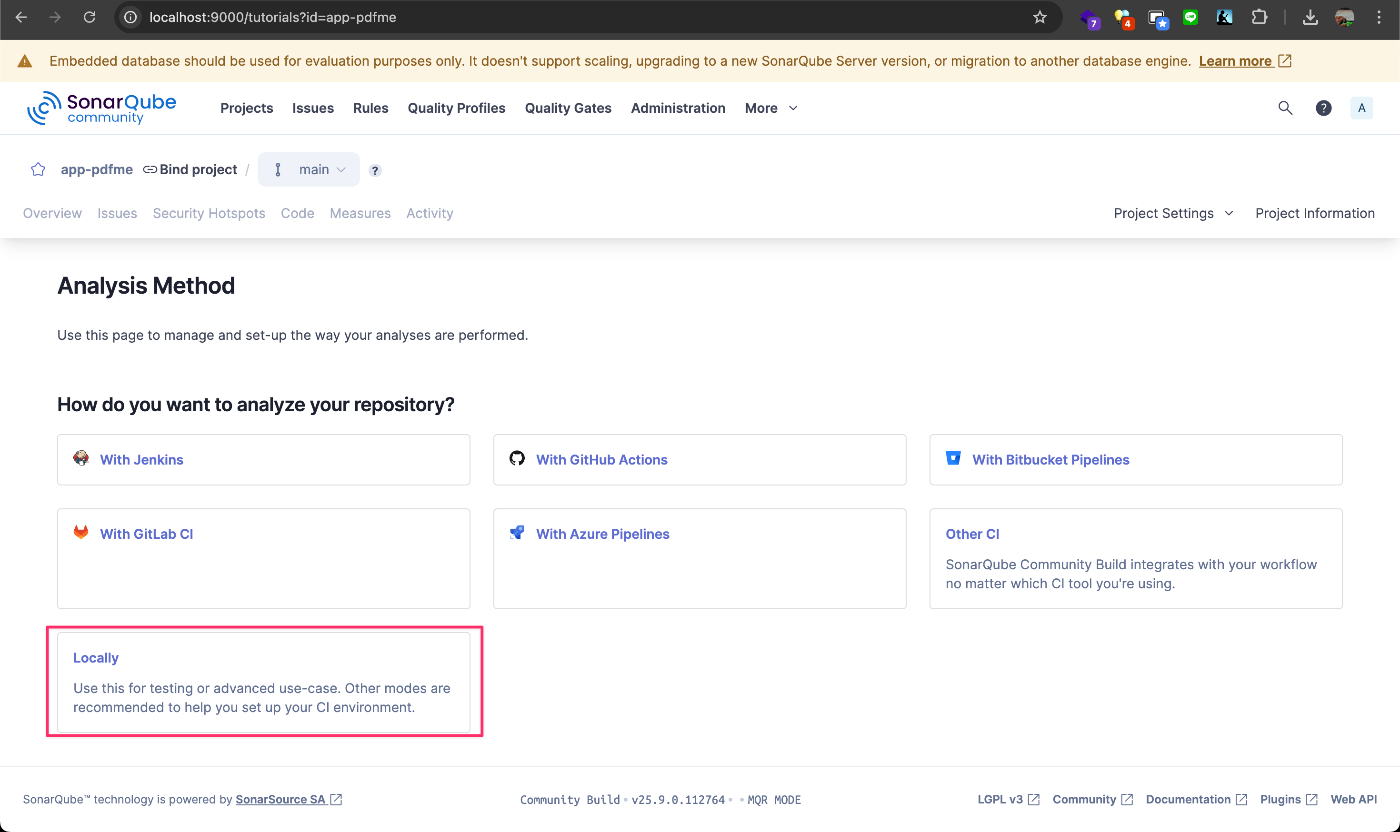This screenshot has height=832, width=1400.
Task: Switch to the Security Hotspots tab
Action: [x=209, y=213]
